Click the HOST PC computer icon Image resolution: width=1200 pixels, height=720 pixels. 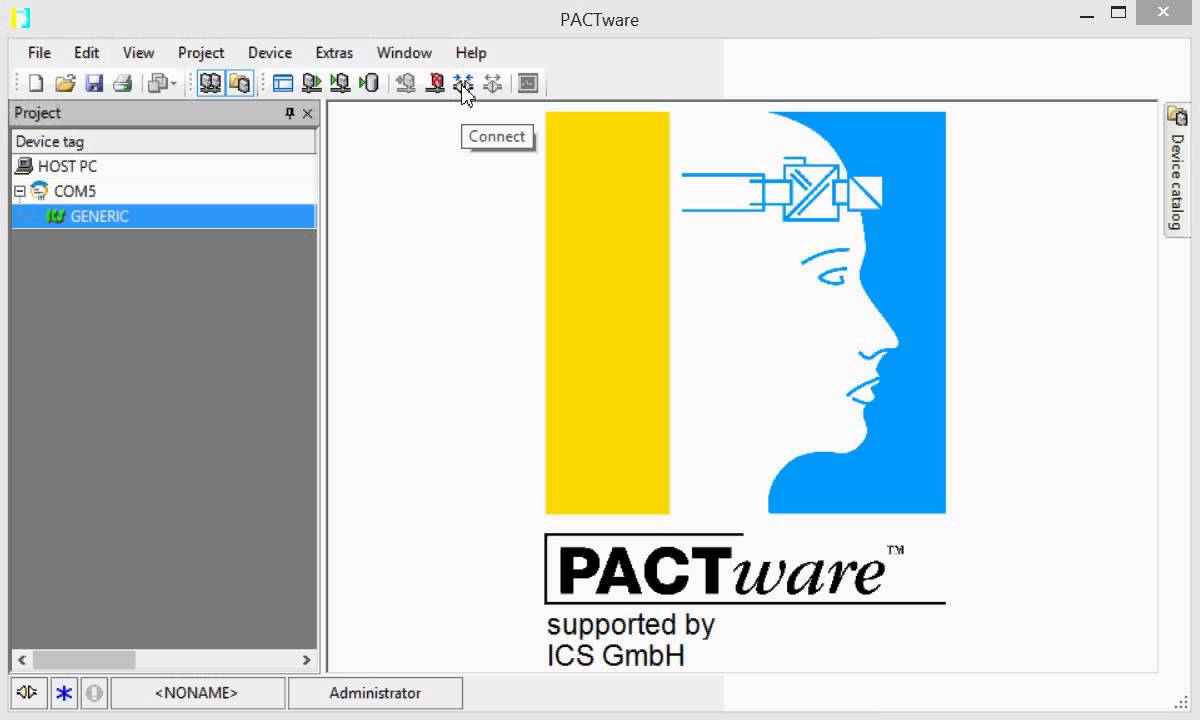tap(24, 166)
